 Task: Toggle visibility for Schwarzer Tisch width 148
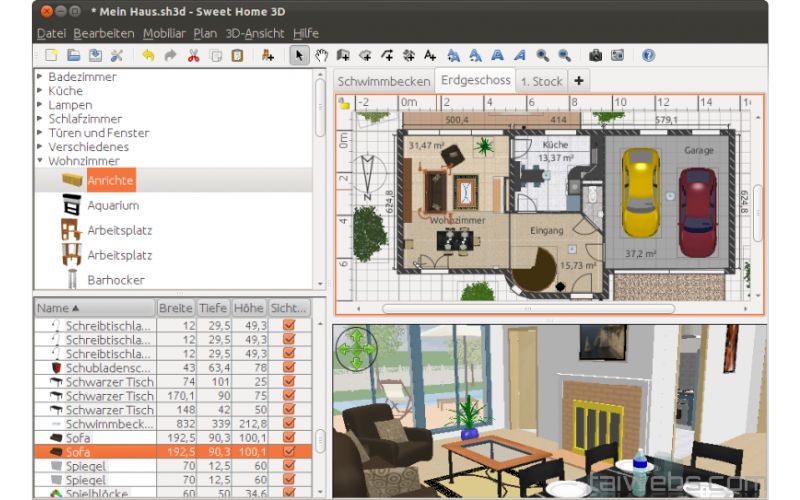click(x=289, y=409)
